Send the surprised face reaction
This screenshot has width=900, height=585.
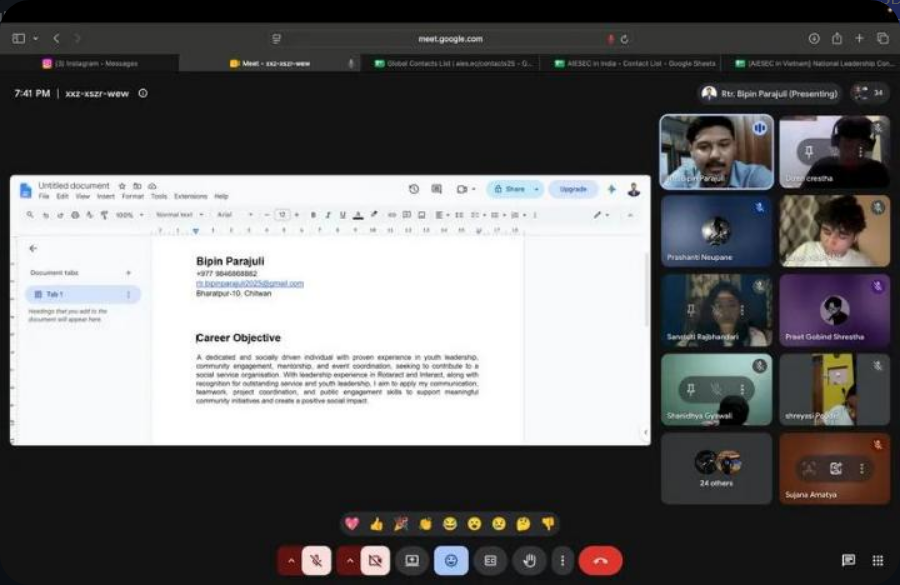[474, 524]
